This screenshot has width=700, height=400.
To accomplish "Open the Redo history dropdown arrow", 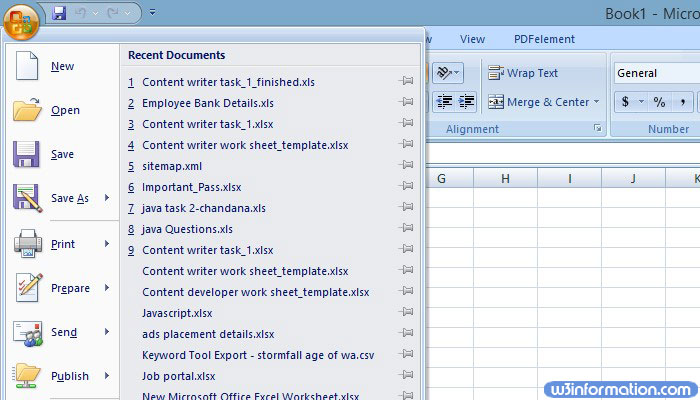I will coord(128,13).
